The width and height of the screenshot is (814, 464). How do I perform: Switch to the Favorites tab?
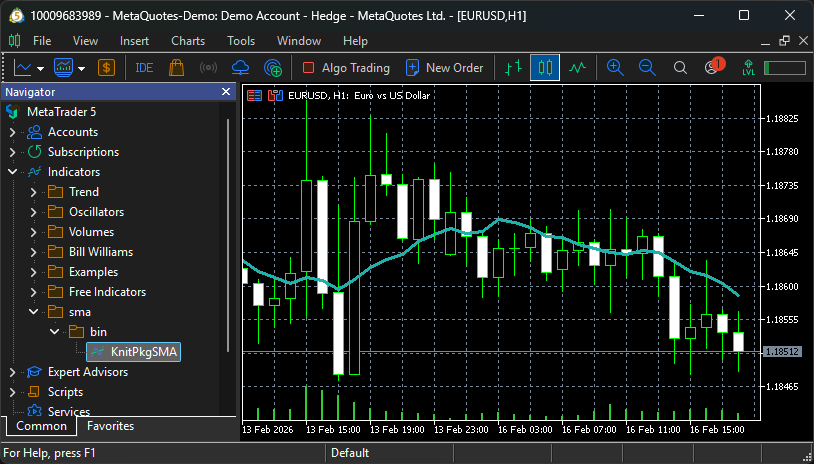coord(110,426)
